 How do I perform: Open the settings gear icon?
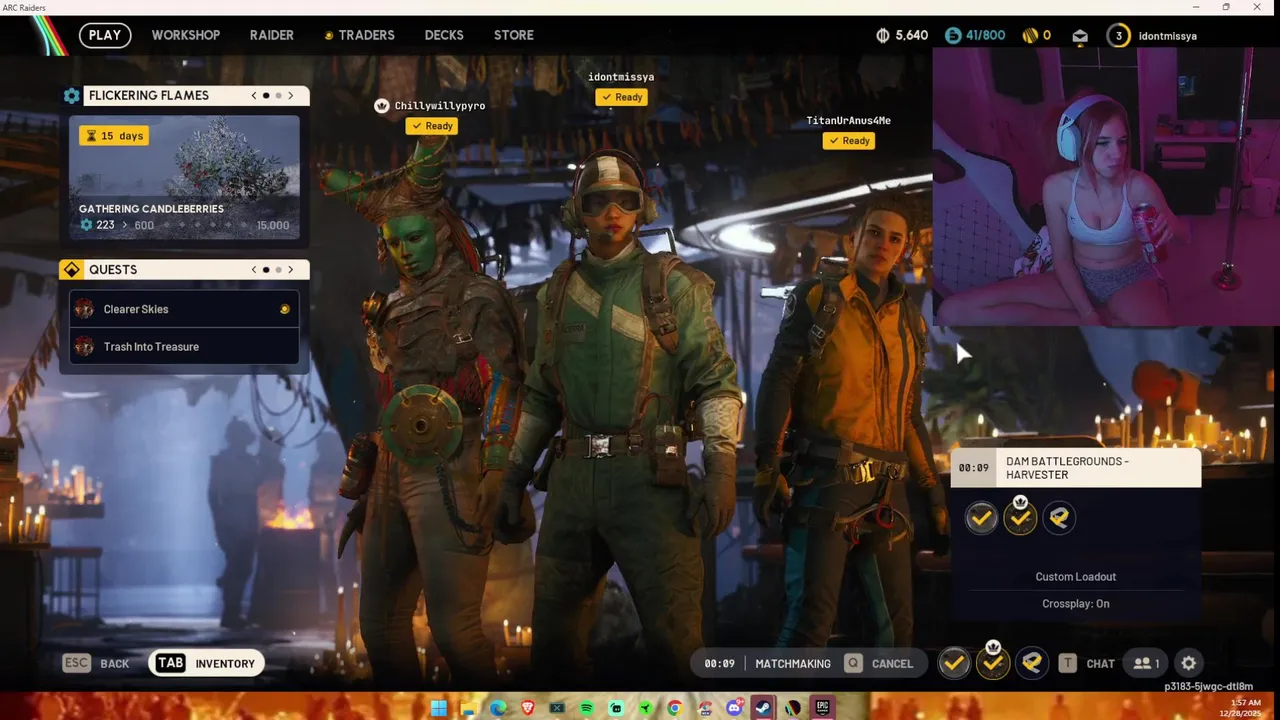1188,663
